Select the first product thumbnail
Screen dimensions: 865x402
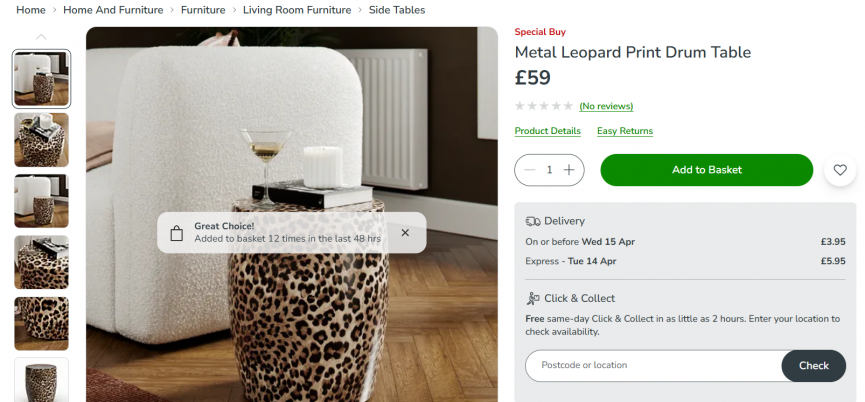[41, 79]
